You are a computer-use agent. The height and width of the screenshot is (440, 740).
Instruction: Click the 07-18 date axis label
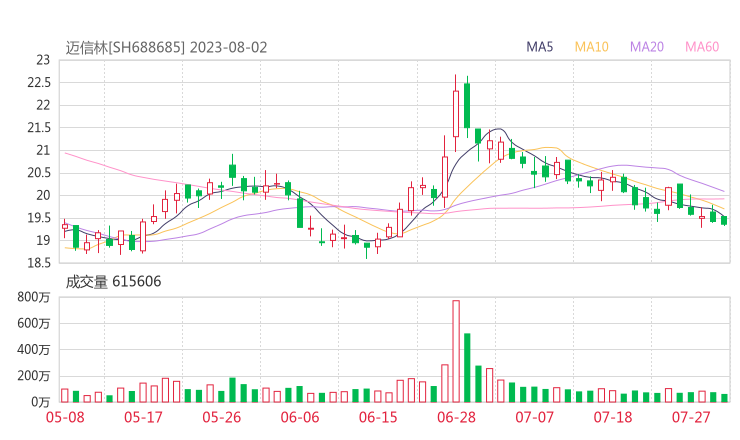pyautogui.click(x=613, y=417)
